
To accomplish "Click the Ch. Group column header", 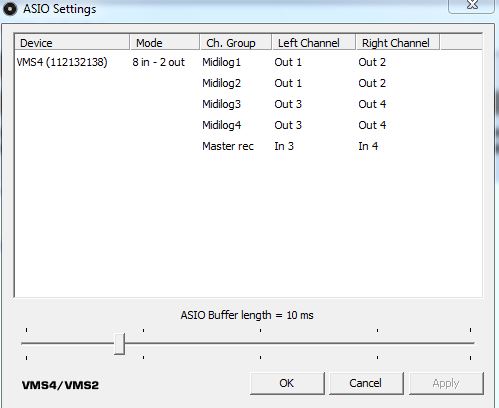I will [235, 43].
